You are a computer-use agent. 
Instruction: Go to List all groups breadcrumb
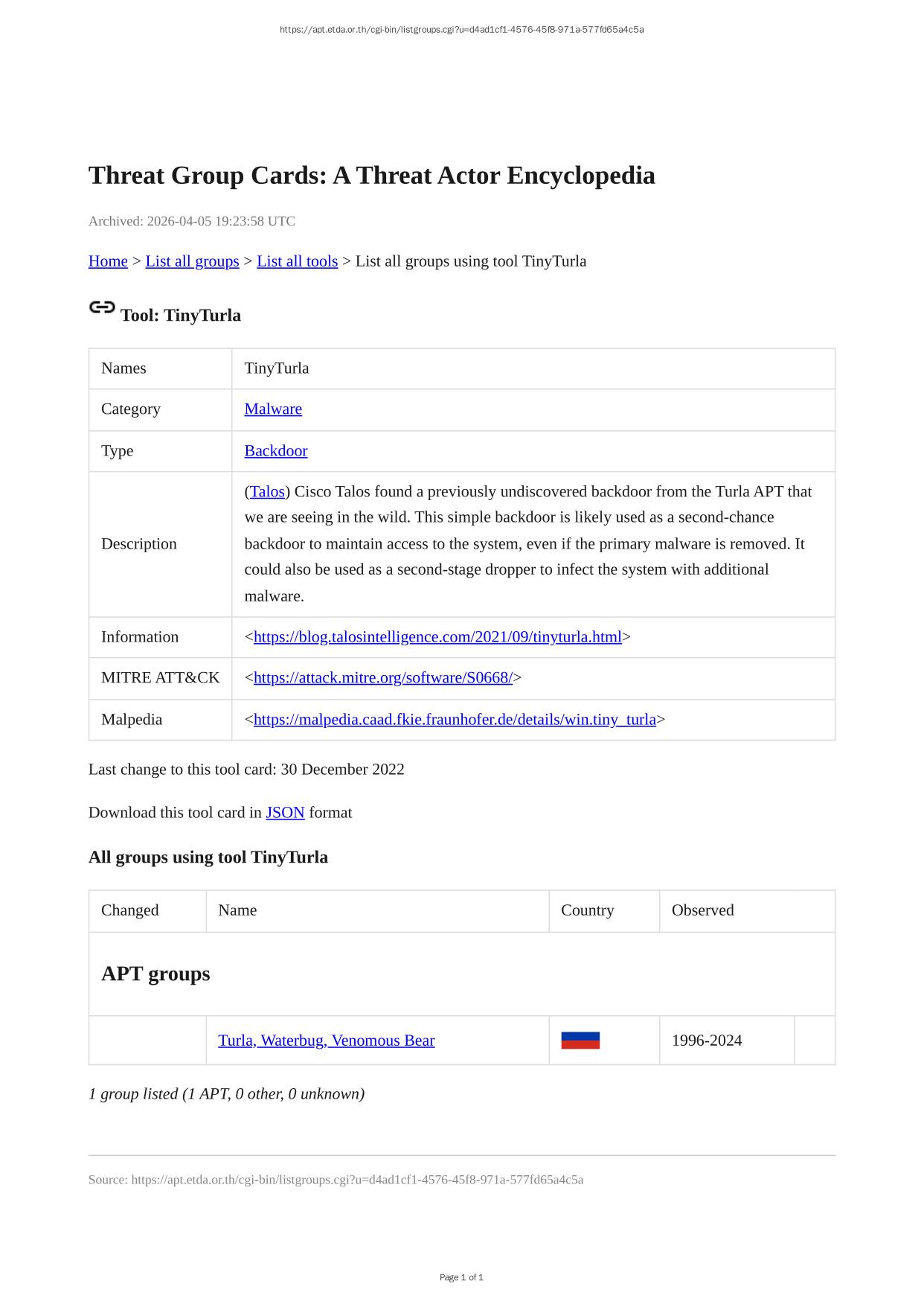click(x=192, y=261)
